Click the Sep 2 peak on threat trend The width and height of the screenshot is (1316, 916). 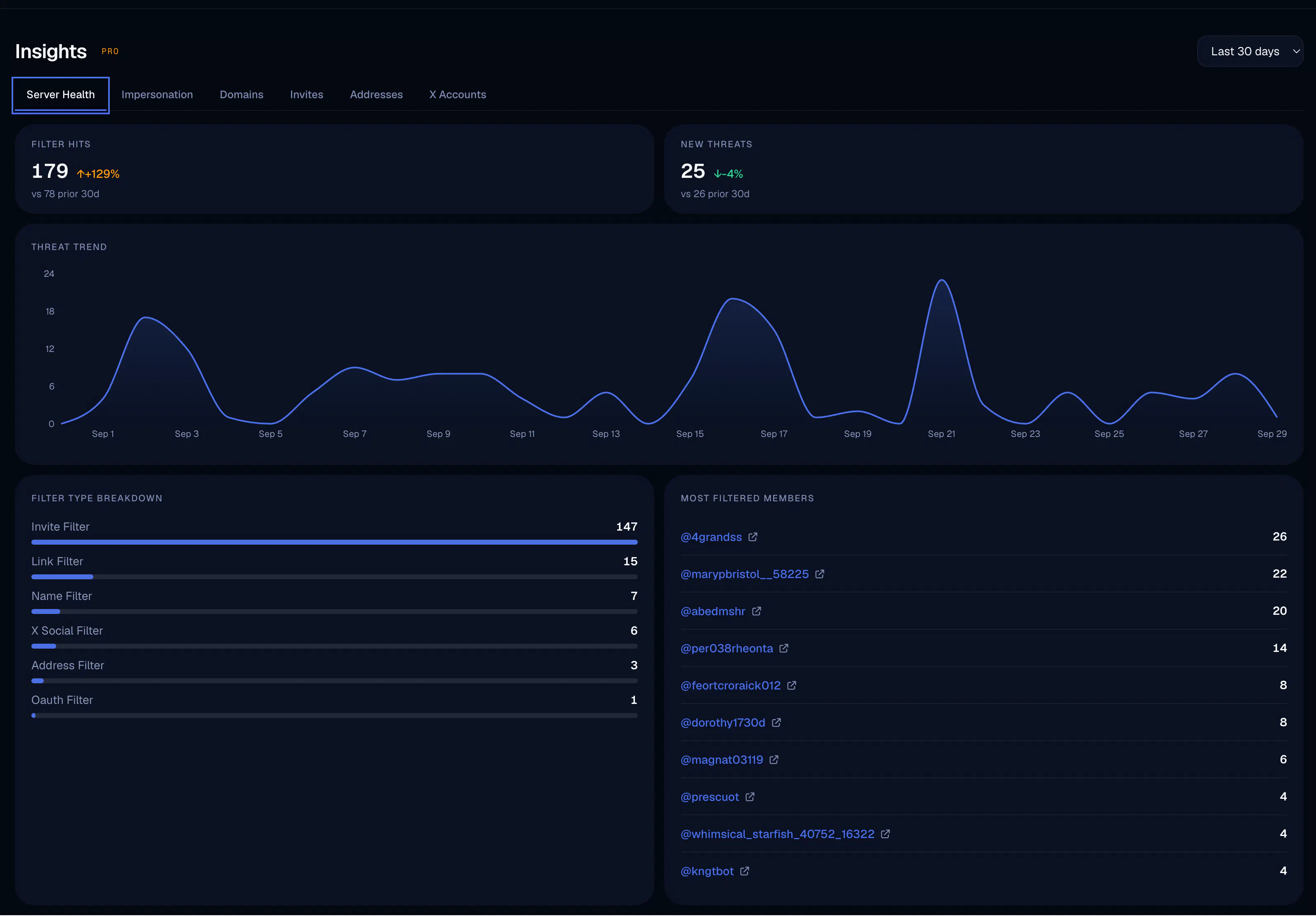click(146, 317)
